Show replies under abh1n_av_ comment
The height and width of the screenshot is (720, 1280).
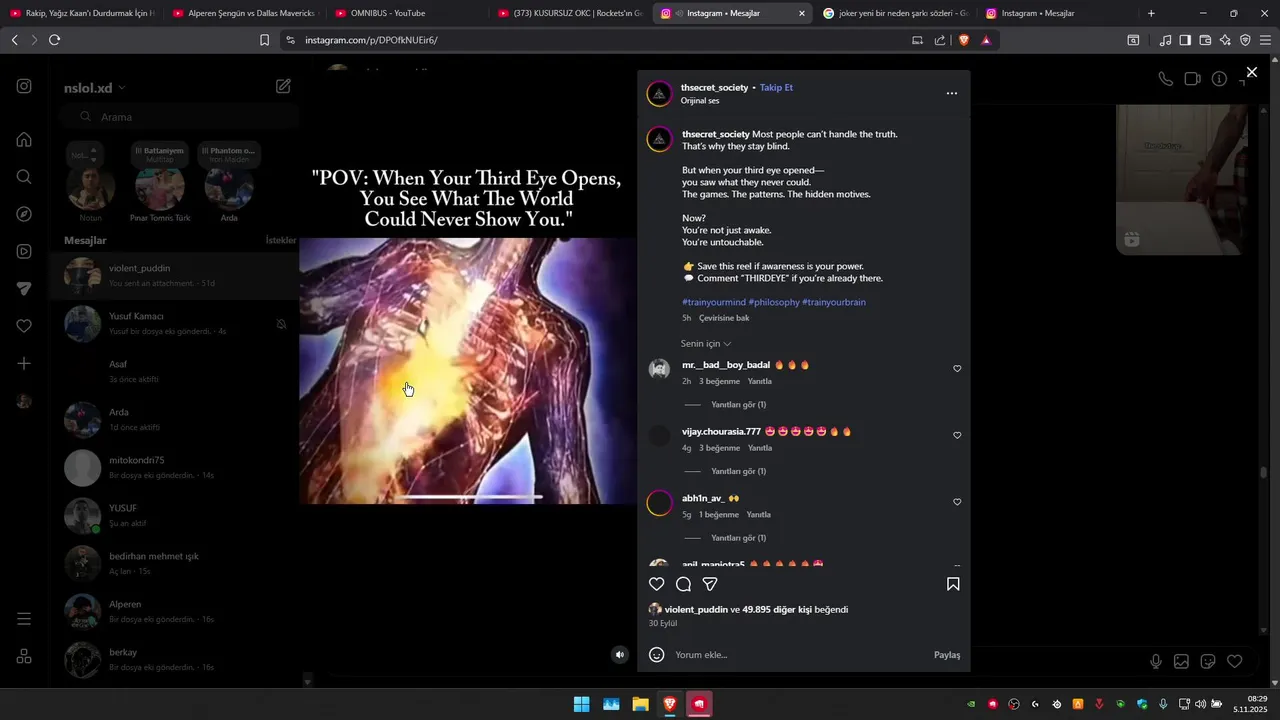click(x=738, y=538)
